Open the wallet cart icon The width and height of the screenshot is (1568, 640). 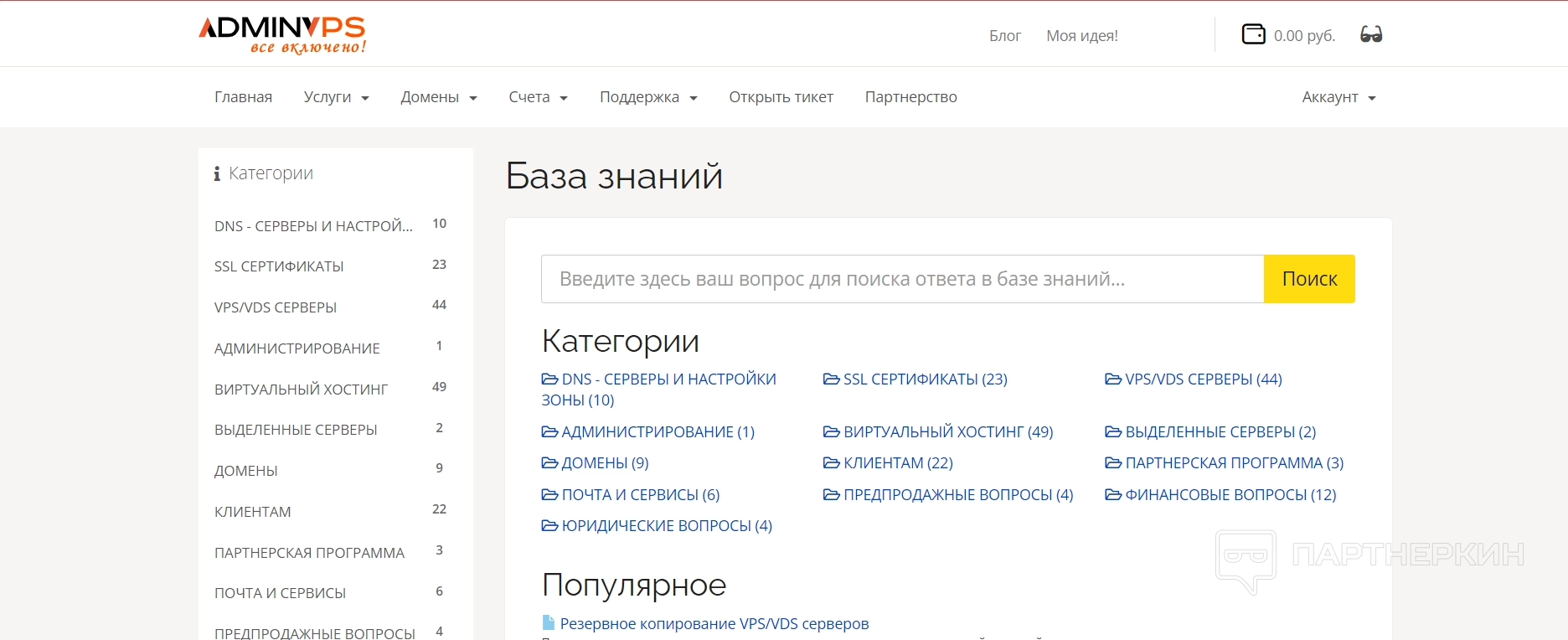pyautogui.click(x=1253, y=34)
